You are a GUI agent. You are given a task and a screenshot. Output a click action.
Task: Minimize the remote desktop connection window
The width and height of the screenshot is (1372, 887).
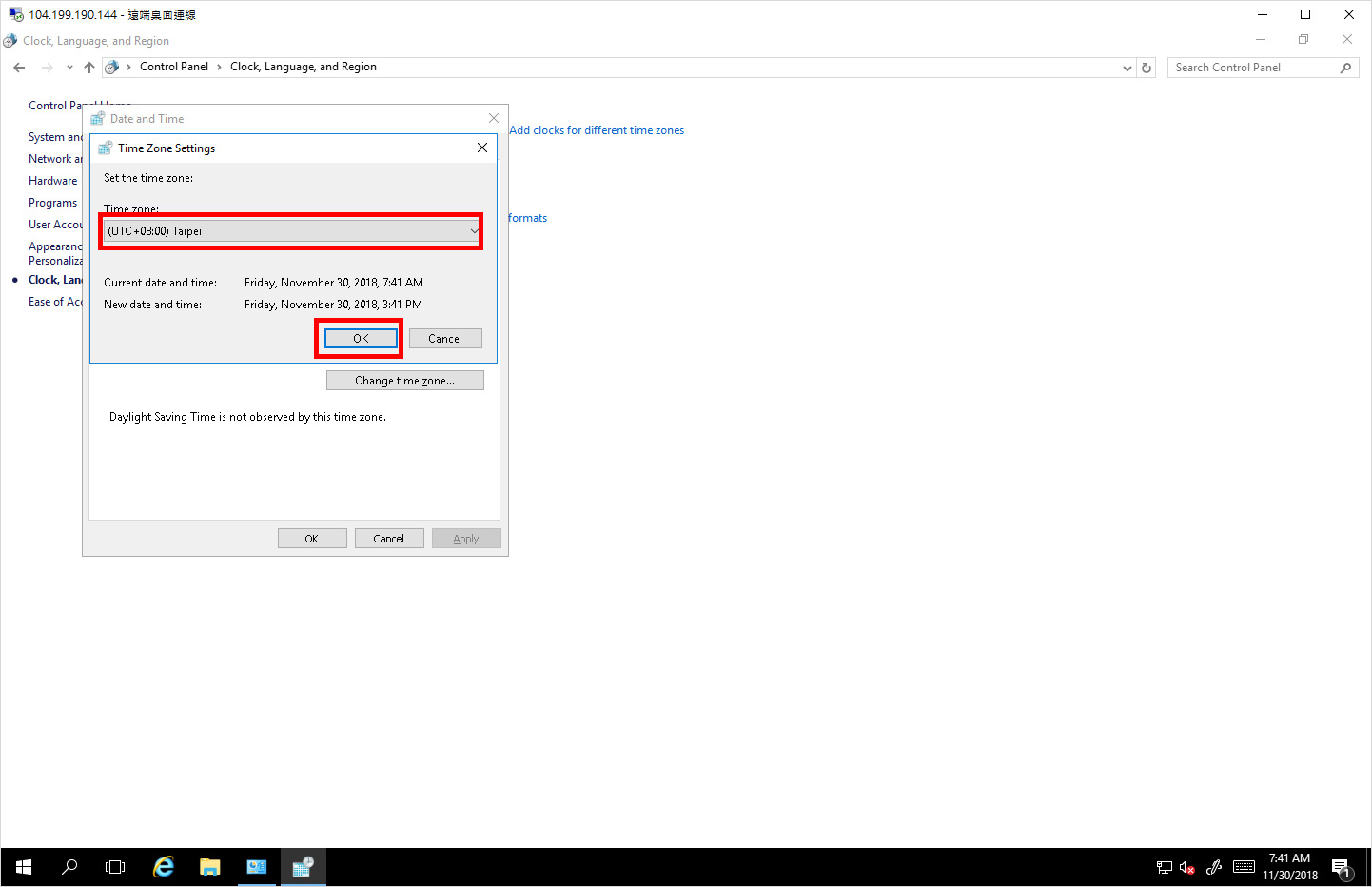[1263, 14]
